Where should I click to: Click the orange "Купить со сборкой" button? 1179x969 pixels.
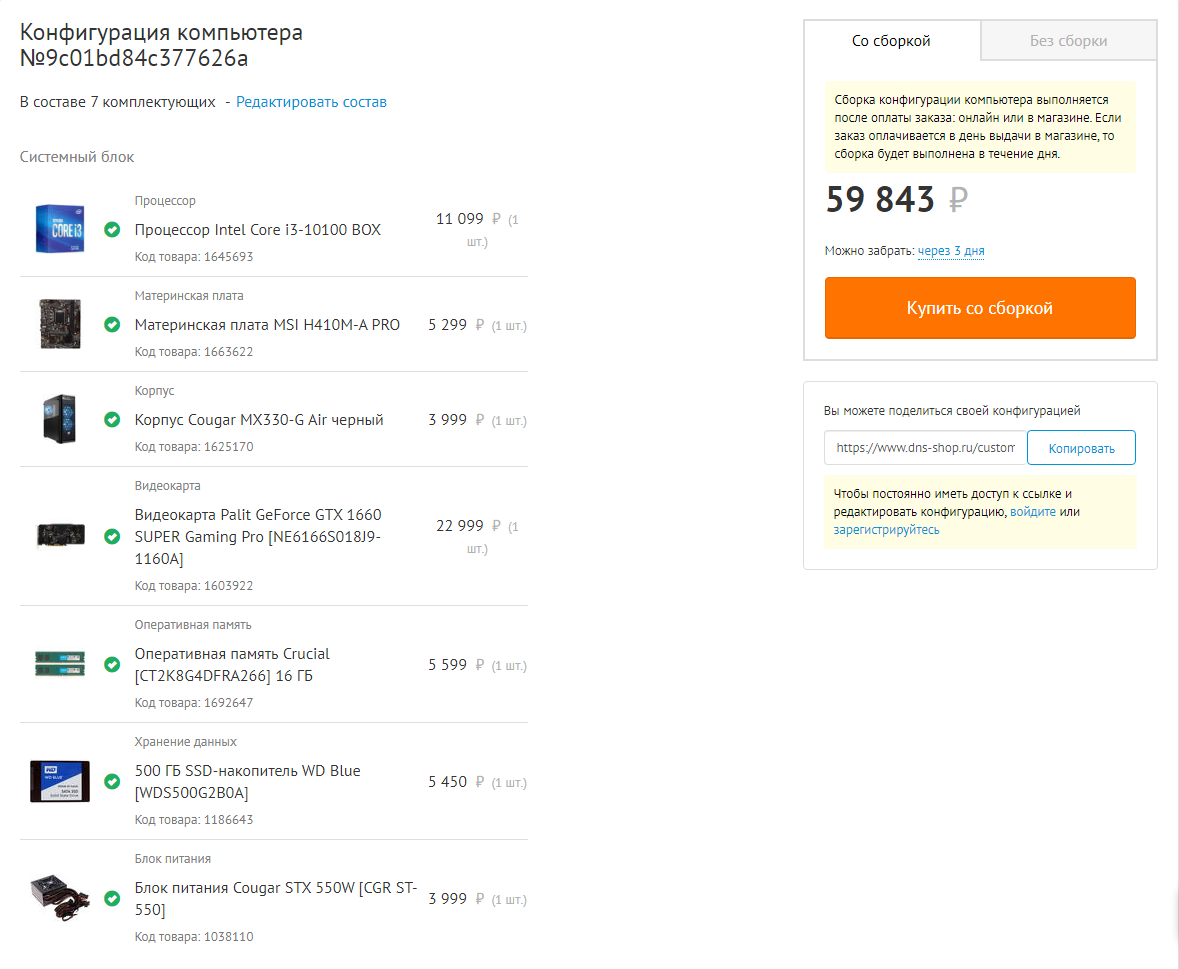point(980,308)
